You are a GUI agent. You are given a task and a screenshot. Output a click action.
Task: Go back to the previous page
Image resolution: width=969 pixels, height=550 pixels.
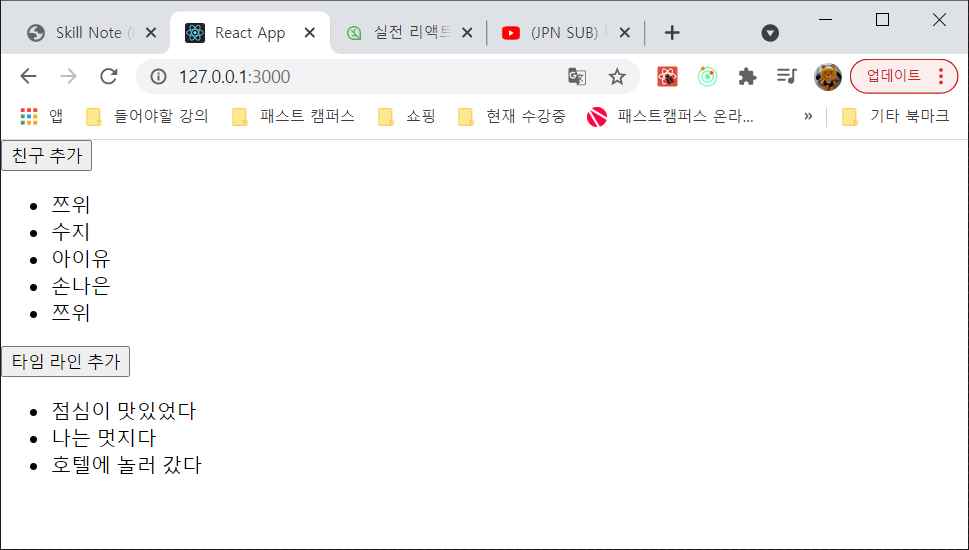point(28,76)
